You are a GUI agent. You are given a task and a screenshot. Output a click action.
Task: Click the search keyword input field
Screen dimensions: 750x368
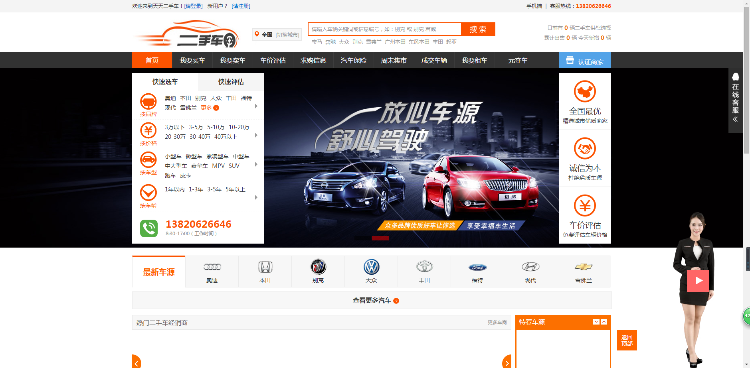pyautogui.click(x=385, y=29)
